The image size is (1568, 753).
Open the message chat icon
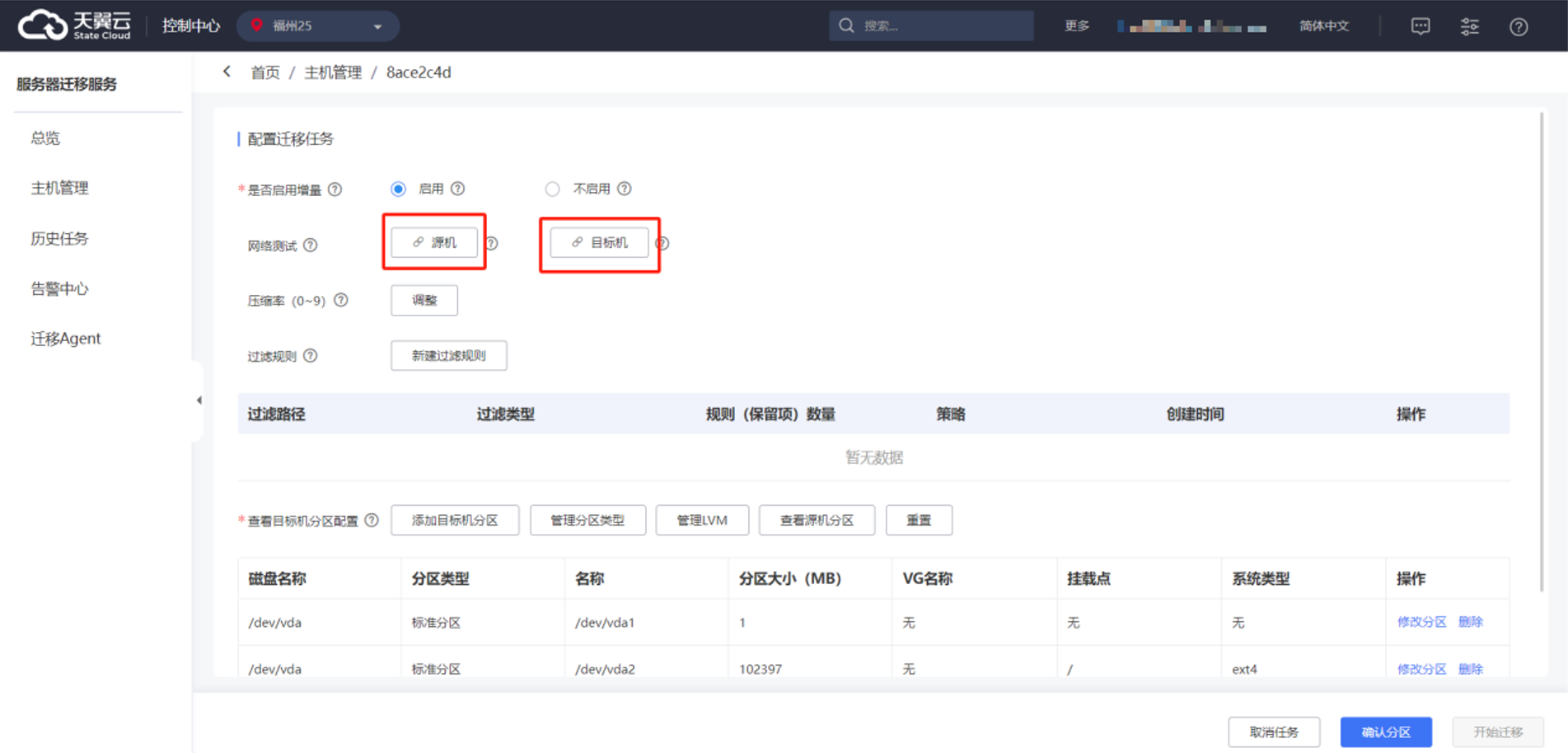coord(1421,26)
